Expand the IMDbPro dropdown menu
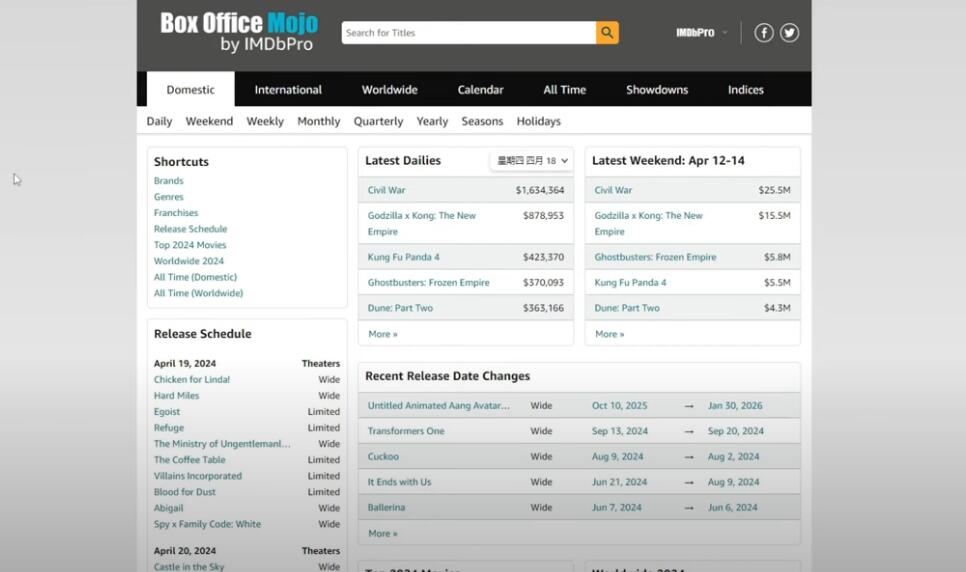The width and height of the screenshot is (966, 572). point(701,33)
